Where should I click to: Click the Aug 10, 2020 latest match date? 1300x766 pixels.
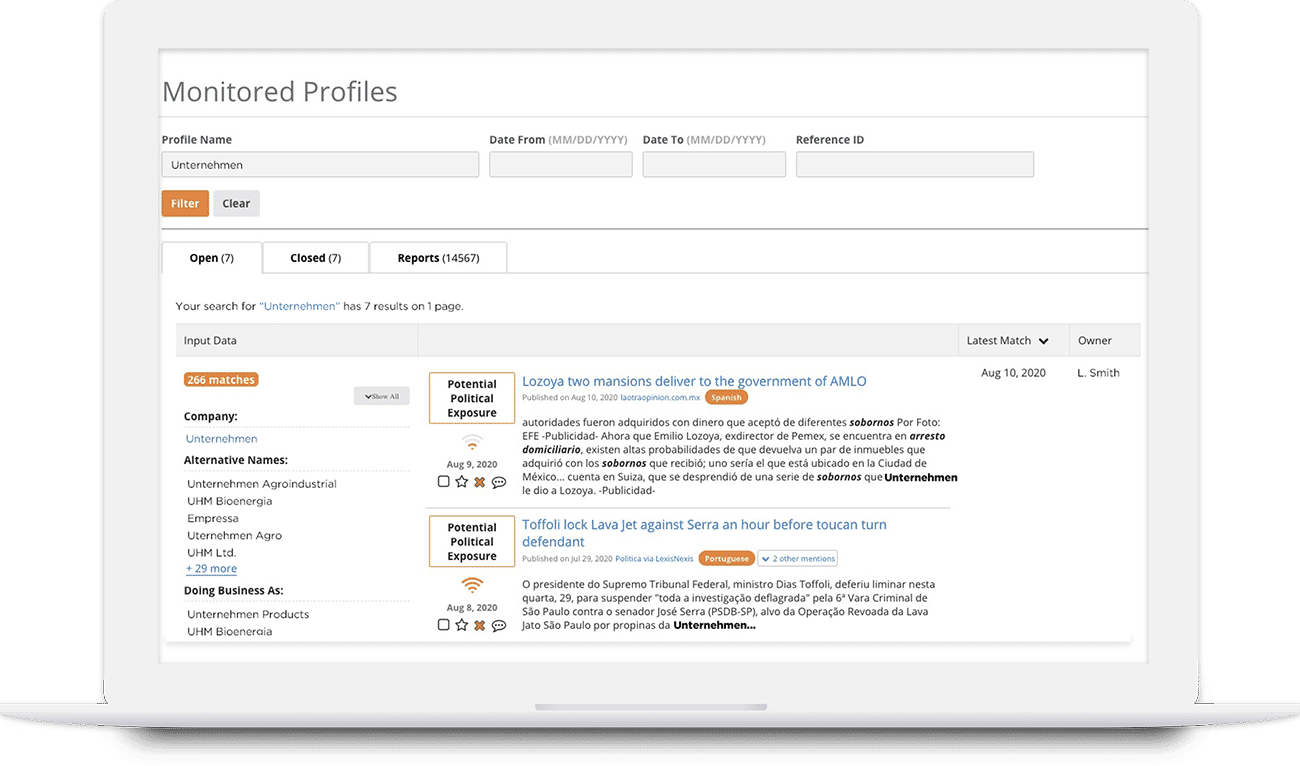click(x=1013, y=373)
